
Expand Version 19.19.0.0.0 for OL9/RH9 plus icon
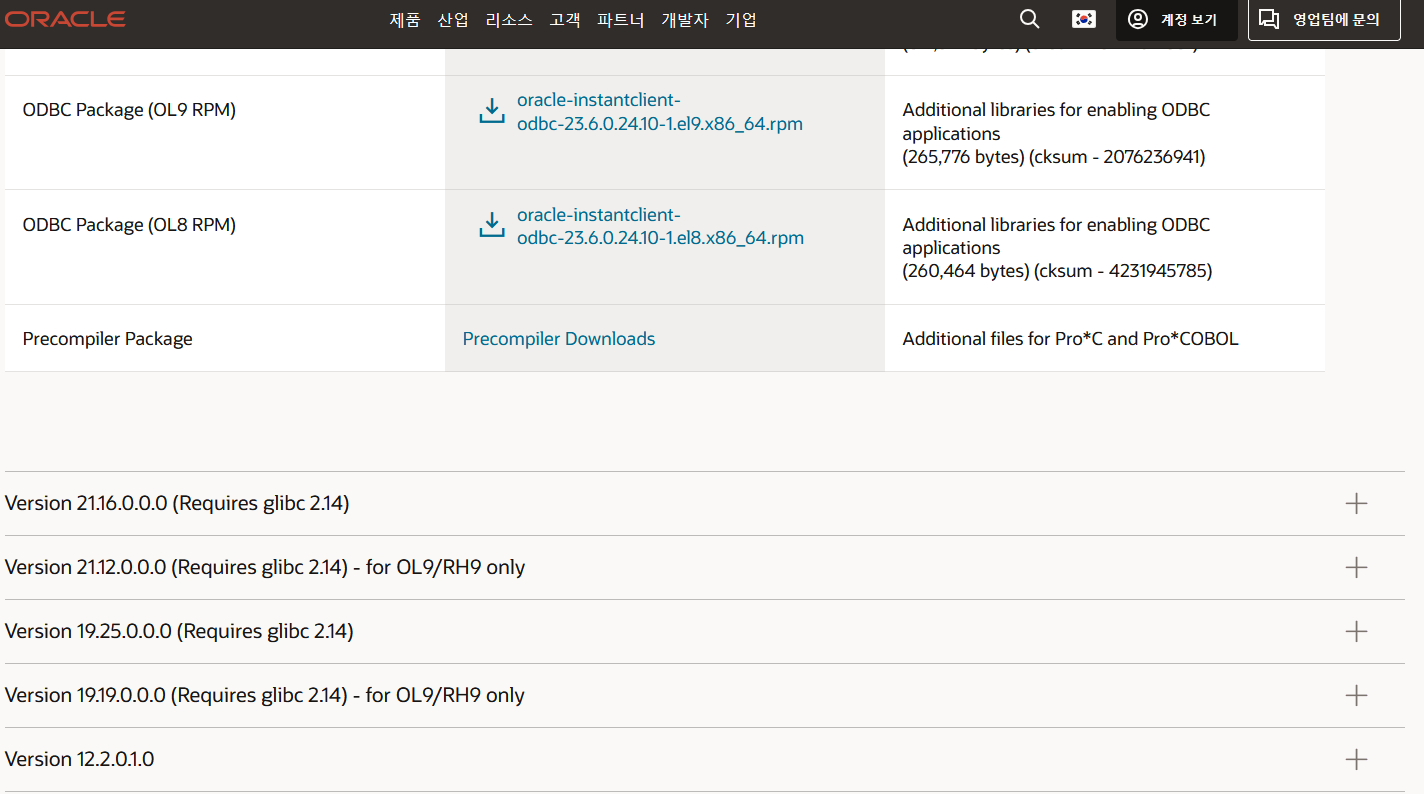click(1356, 695)
